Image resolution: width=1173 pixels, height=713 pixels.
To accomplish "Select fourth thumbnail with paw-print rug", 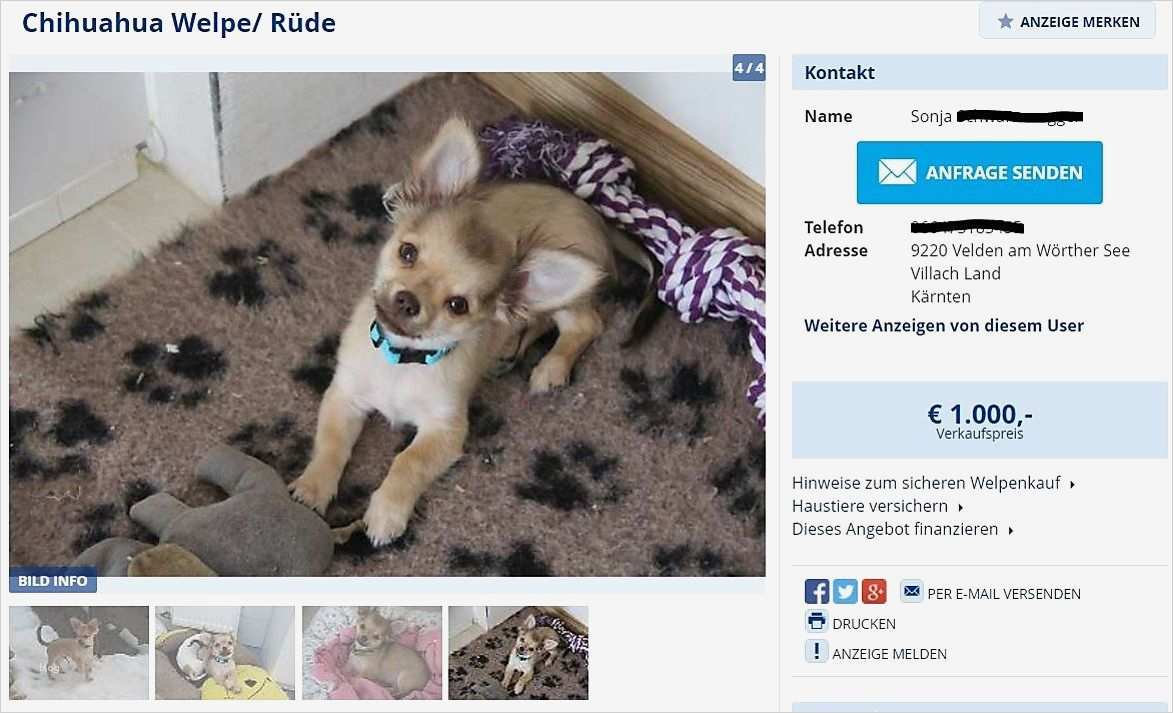I will point(518,653).
